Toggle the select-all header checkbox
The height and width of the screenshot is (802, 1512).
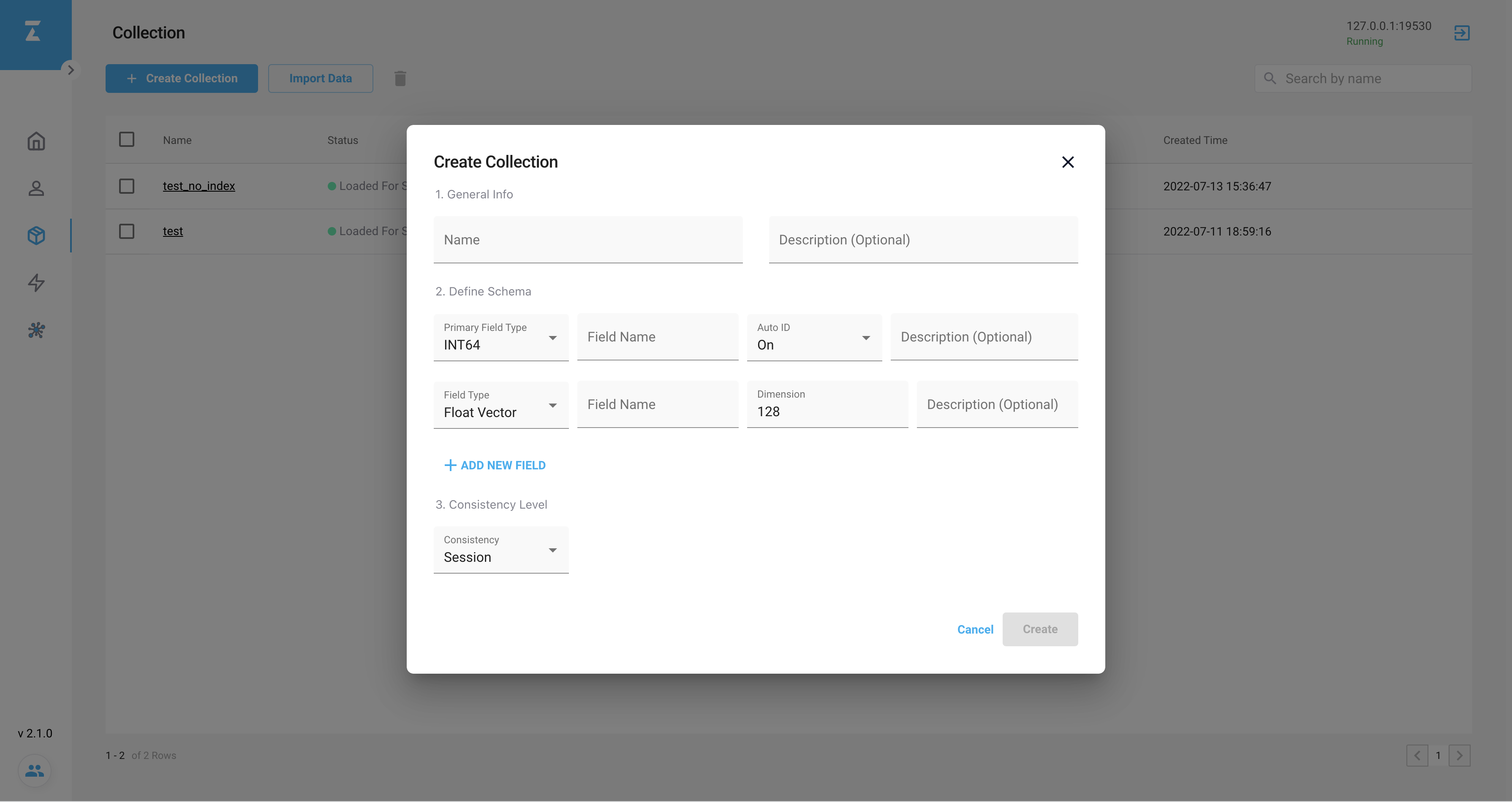pyautogui.click(x=127, y=140)
